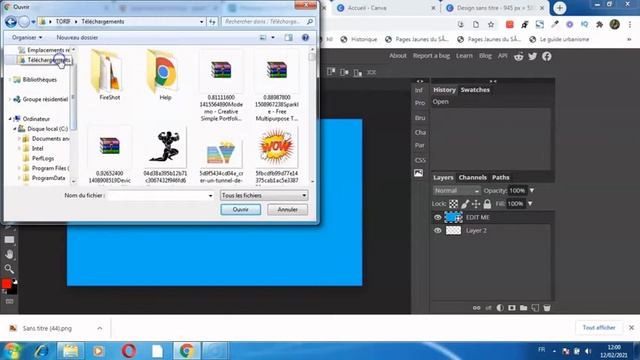Click the new adjustment layer half-circle icon
Screen dimensions: 640x360
[500, 308]
